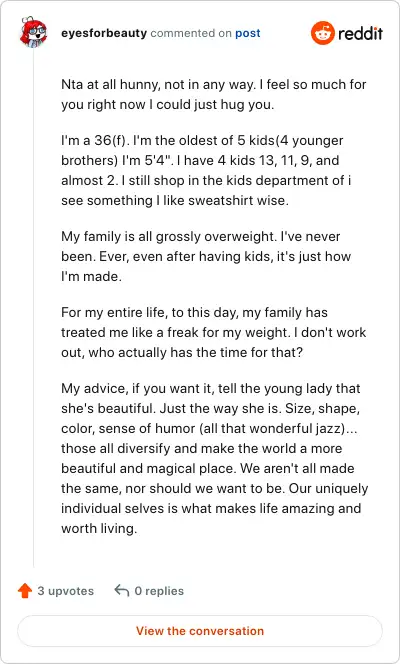Click the paragraph starting "My family is all"
This screenshot has height=664, width=400.
click(206, 257)
